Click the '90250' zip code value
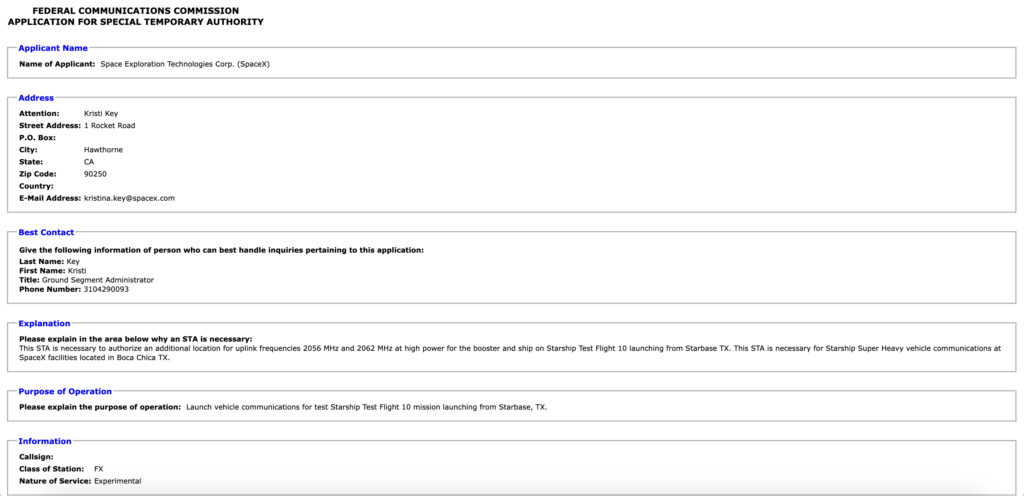The height and width of the screenshot is (496, 1024). tap(95, 174)
